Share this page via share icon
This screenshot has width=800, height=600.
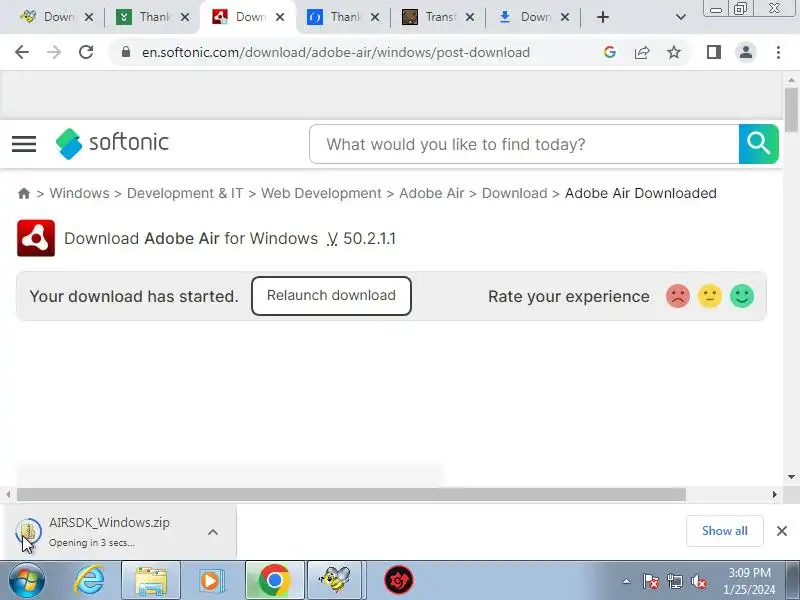(642, 52)
